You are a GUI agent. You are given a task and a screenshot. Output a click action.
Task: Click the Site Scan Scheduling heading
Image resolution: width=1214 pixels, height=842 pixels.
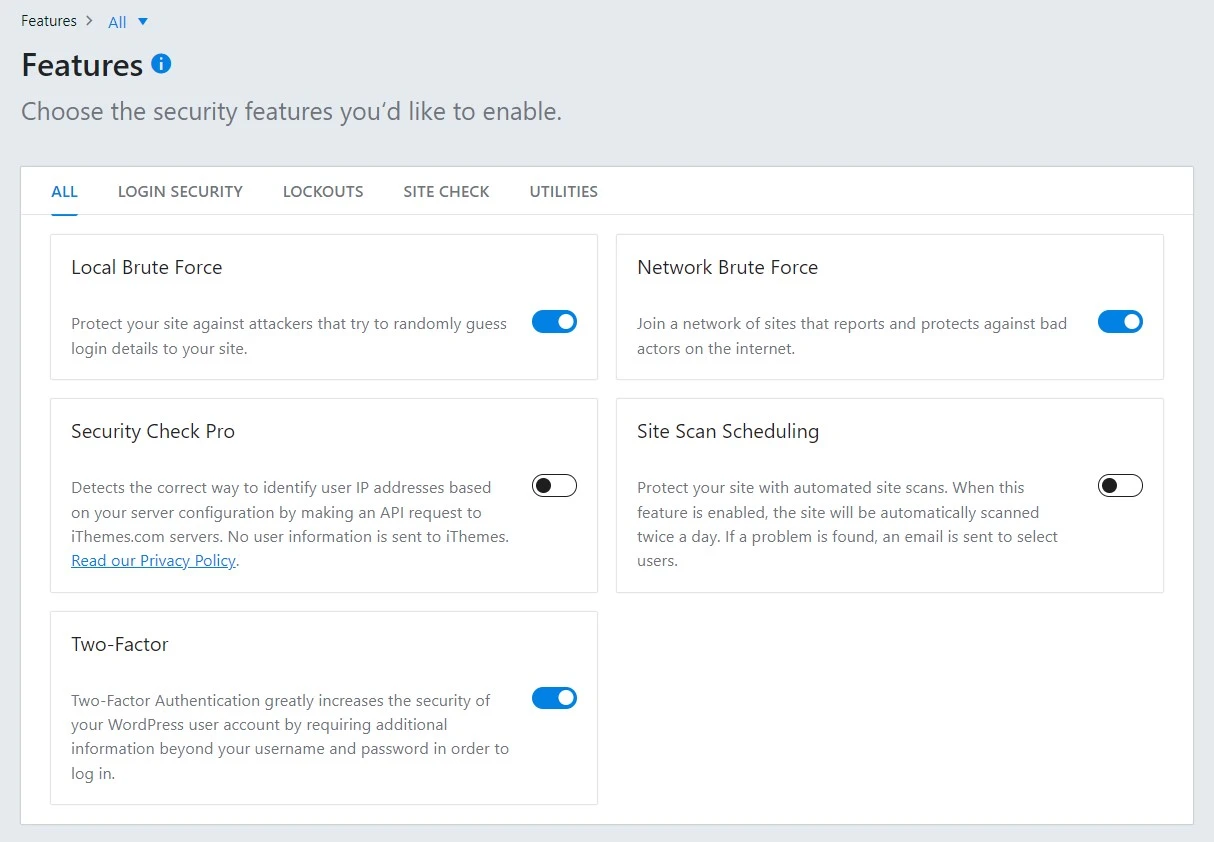point(727,431)
